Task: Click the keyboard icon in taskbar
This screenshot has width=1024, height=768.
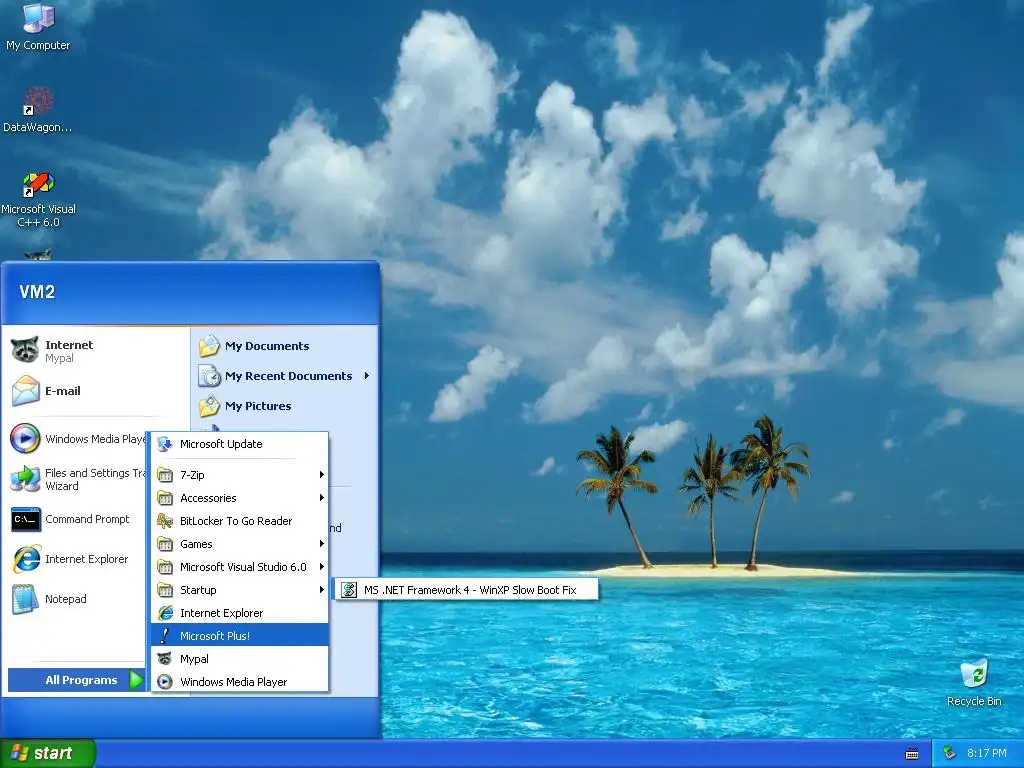Action: point(912,754)
